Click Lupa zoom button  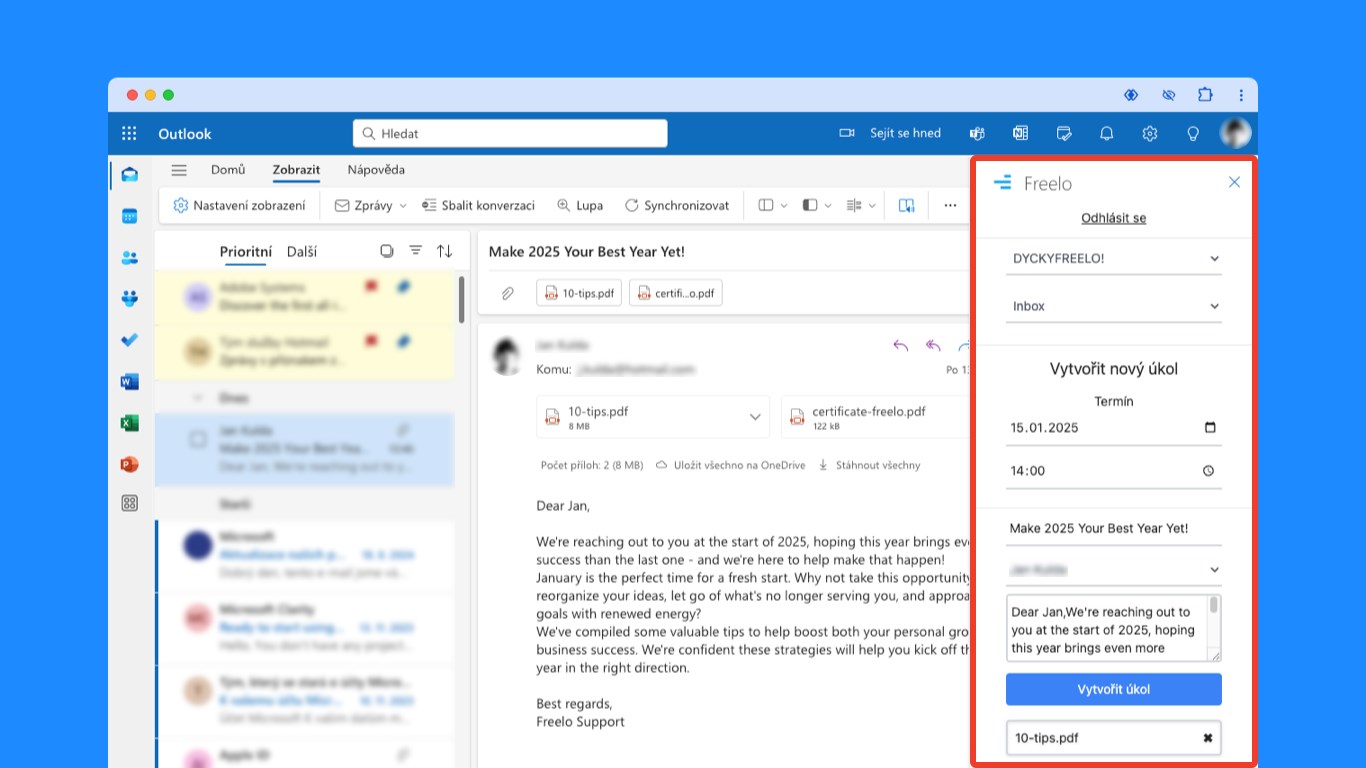point(580,205)
